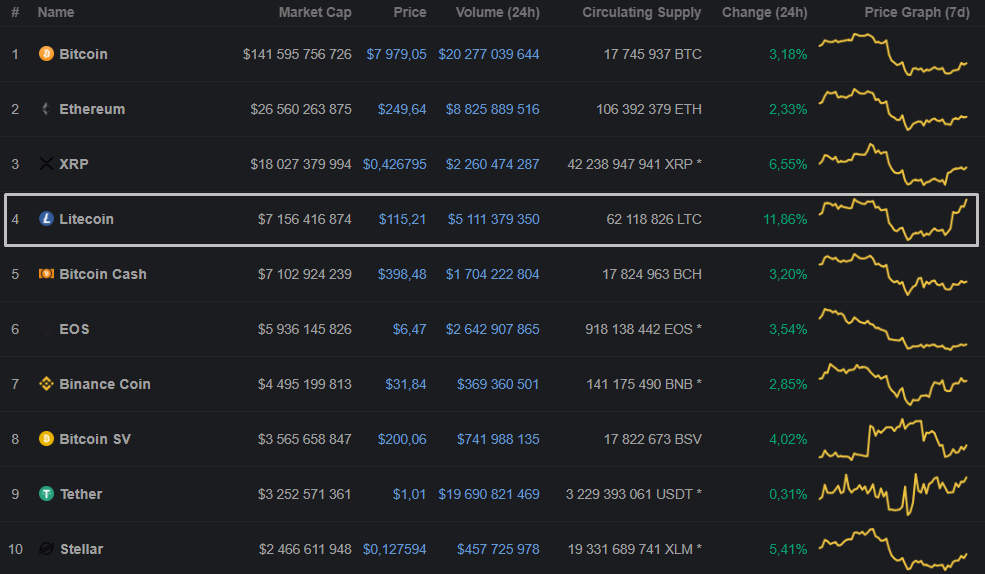This screenshot has height=574, width=985.
Task: Open the Bitcoin SV name link
Action: [x=95, y=439]
